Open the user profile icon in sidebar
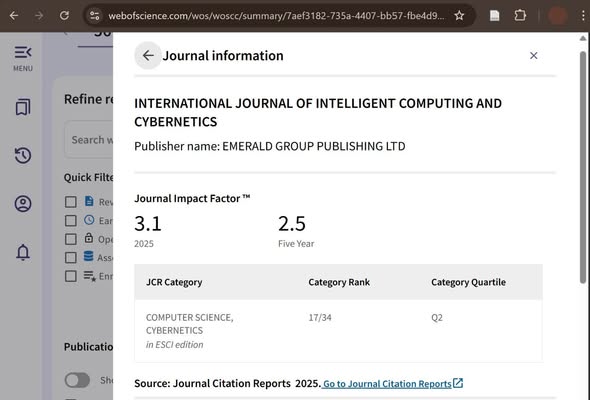 [x=23, y=204]
